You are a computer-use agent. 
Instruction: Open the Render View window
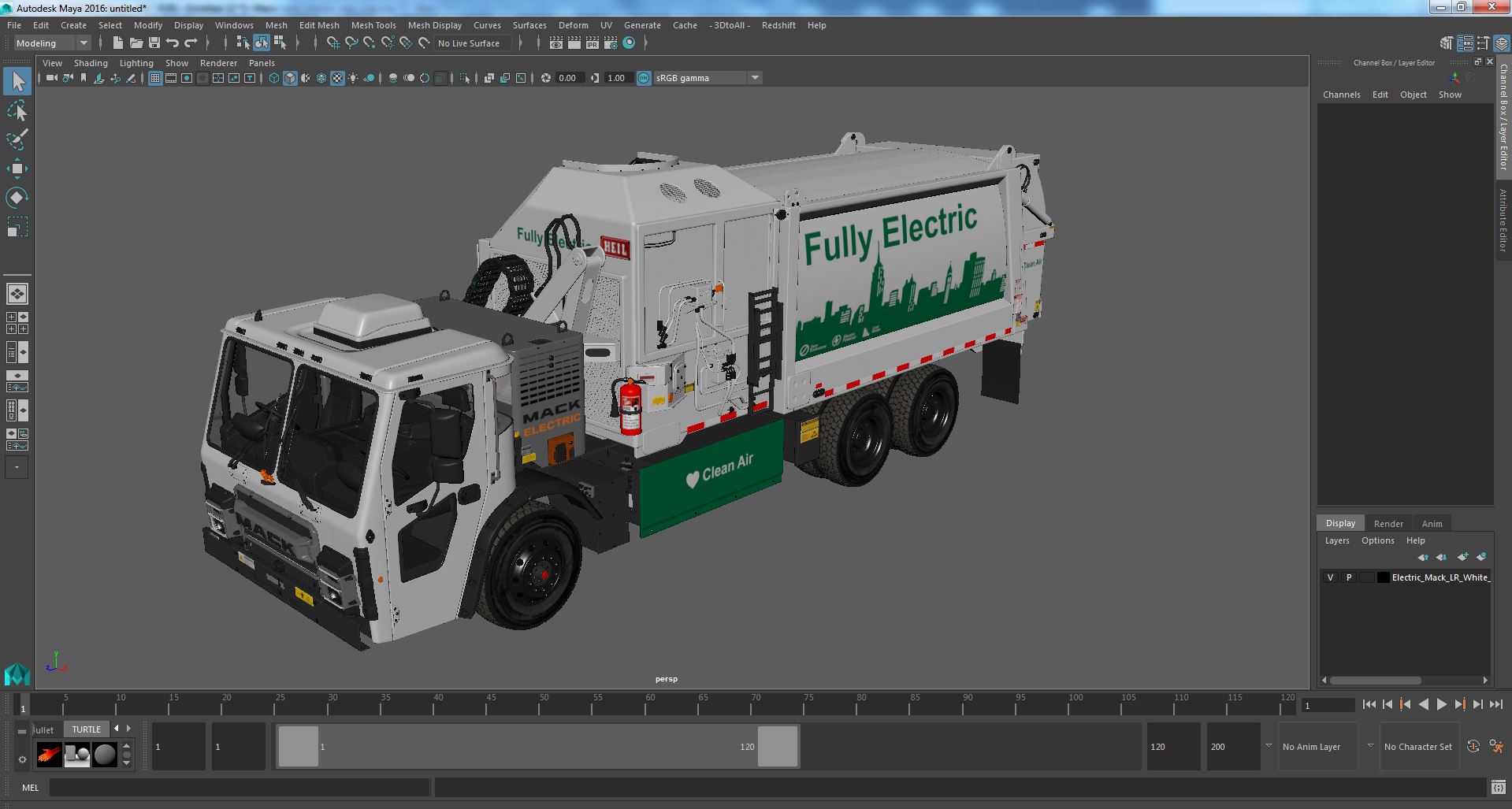(x=556, y=43)
